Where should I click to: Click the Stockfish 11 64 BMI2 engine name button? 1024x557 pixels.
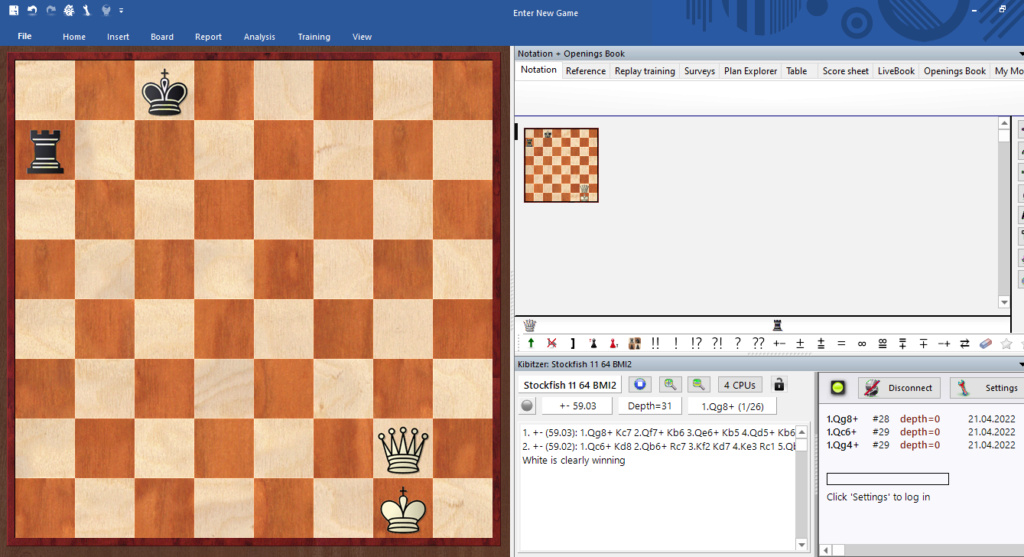(x=569, y=385)
